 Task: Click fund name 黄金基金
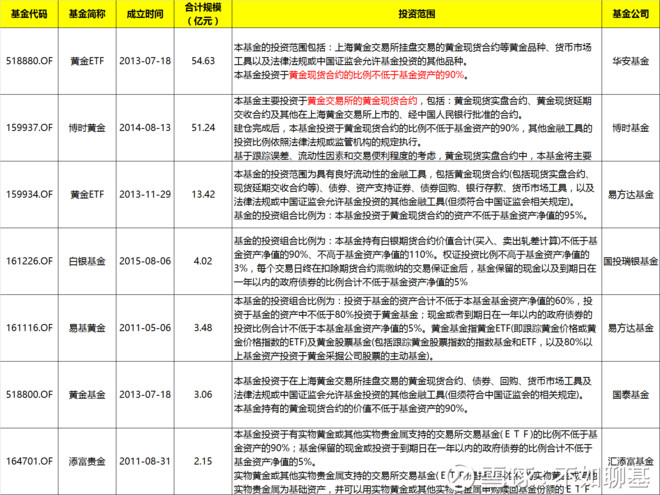pos(87,395)
